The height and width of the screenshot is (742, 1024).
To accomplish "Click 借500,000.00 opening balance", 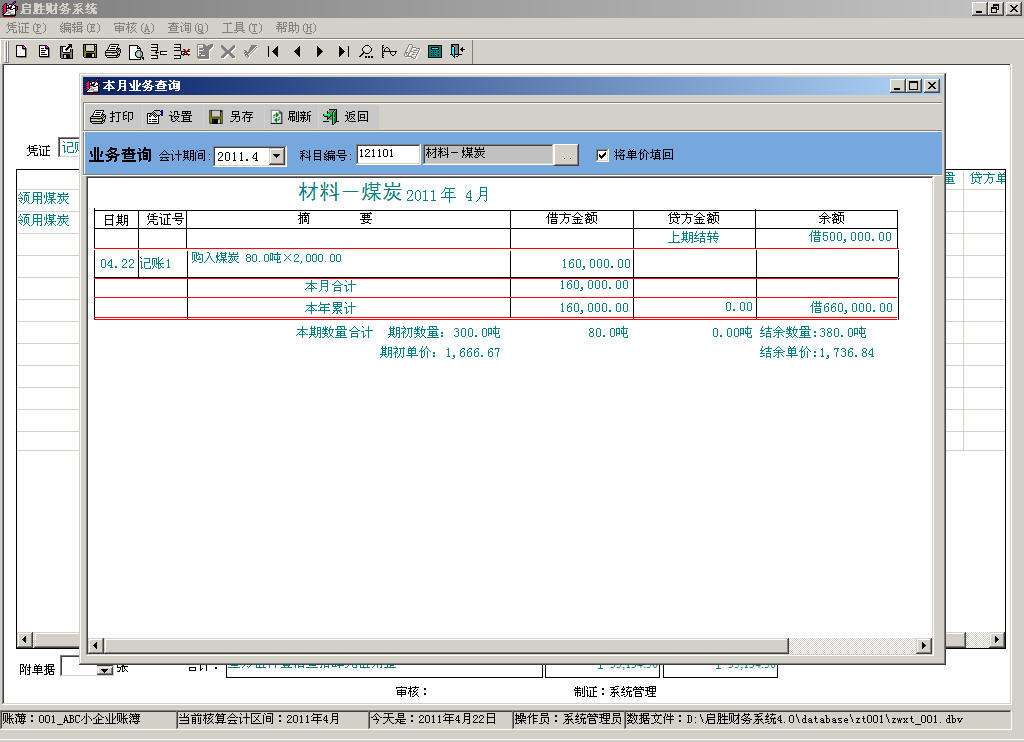I will [850, 237].
